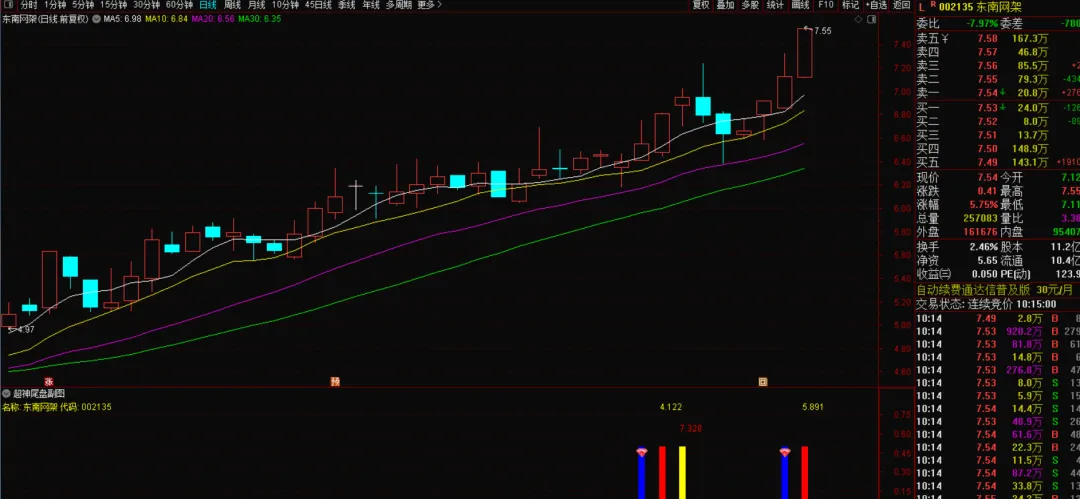1080x499 pixels.
Task: Click the 7.328 value in sub-chart
Action: click(x=690, y=429)
